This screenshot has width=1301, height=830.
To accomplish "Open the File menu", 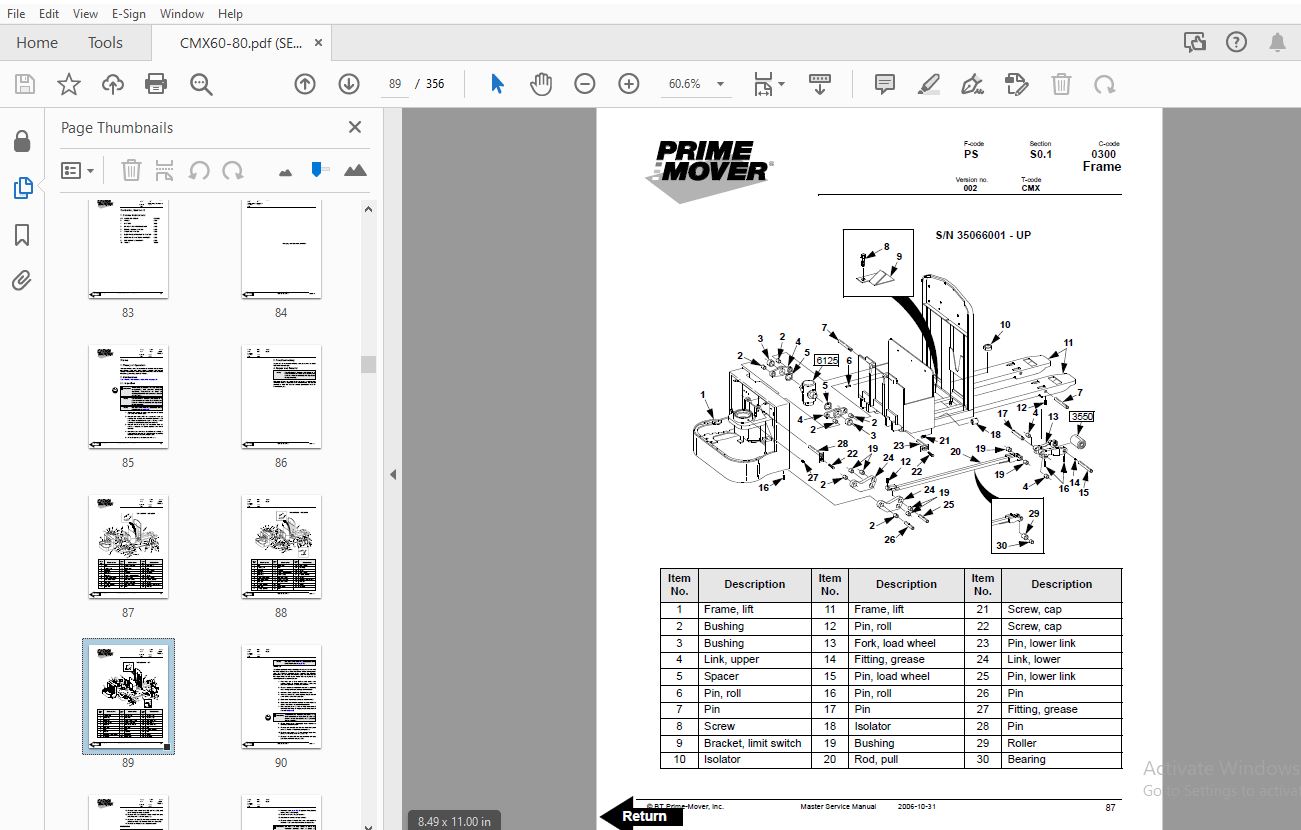I will coord(16,13).
